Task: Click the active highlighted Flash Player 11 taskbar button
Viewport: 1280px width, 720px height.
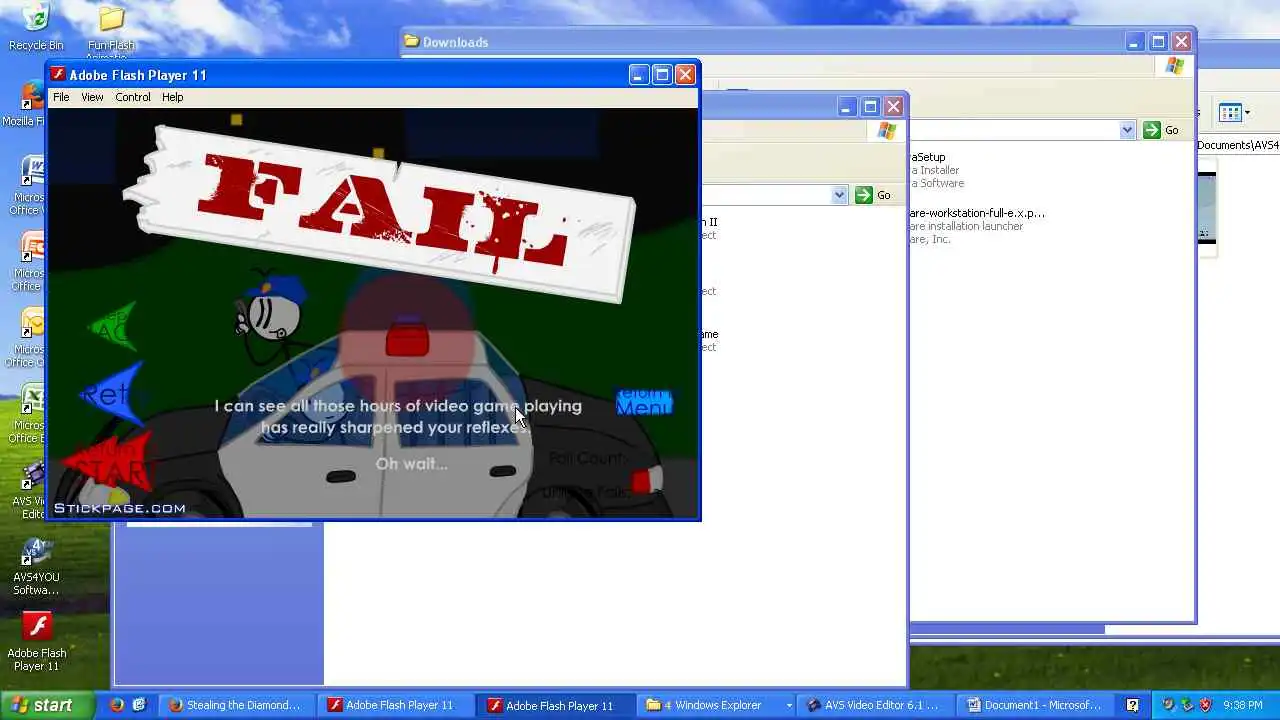Action: click(556, 705)
